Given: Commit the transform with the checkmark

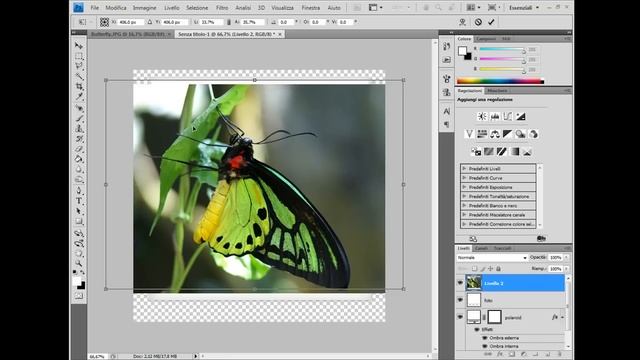Looking at the screenshot, I should pos(491,22).
